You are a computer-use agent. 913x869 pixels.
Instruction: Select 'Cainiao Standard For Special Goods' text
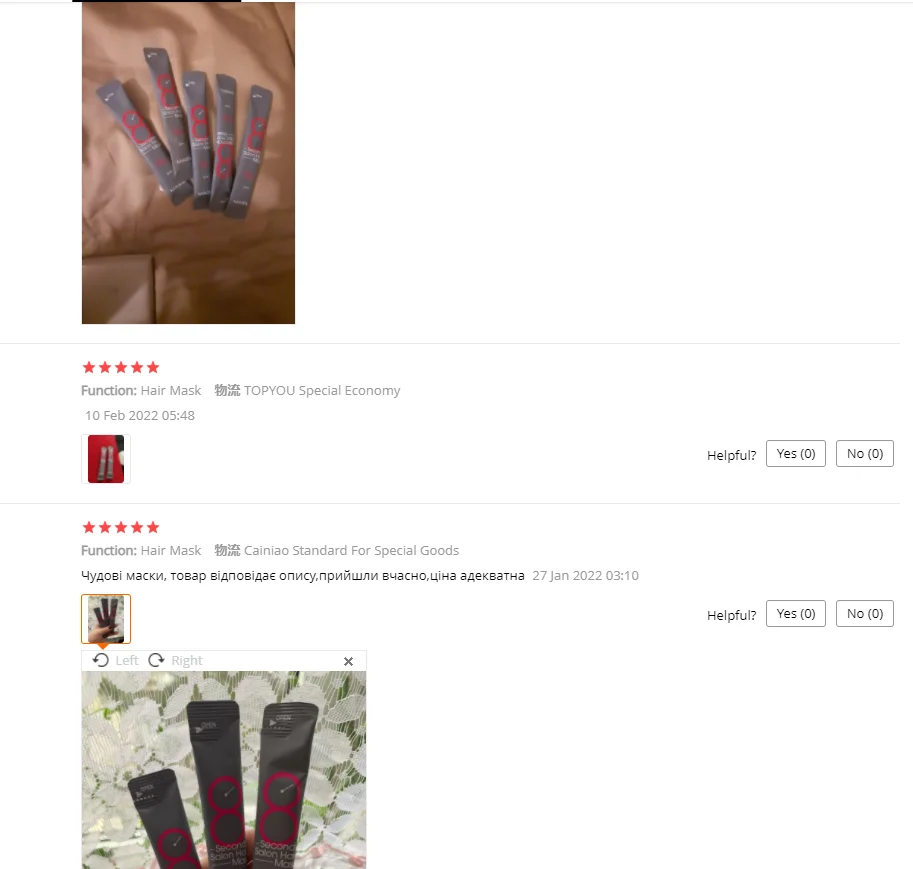click(352, 550)
